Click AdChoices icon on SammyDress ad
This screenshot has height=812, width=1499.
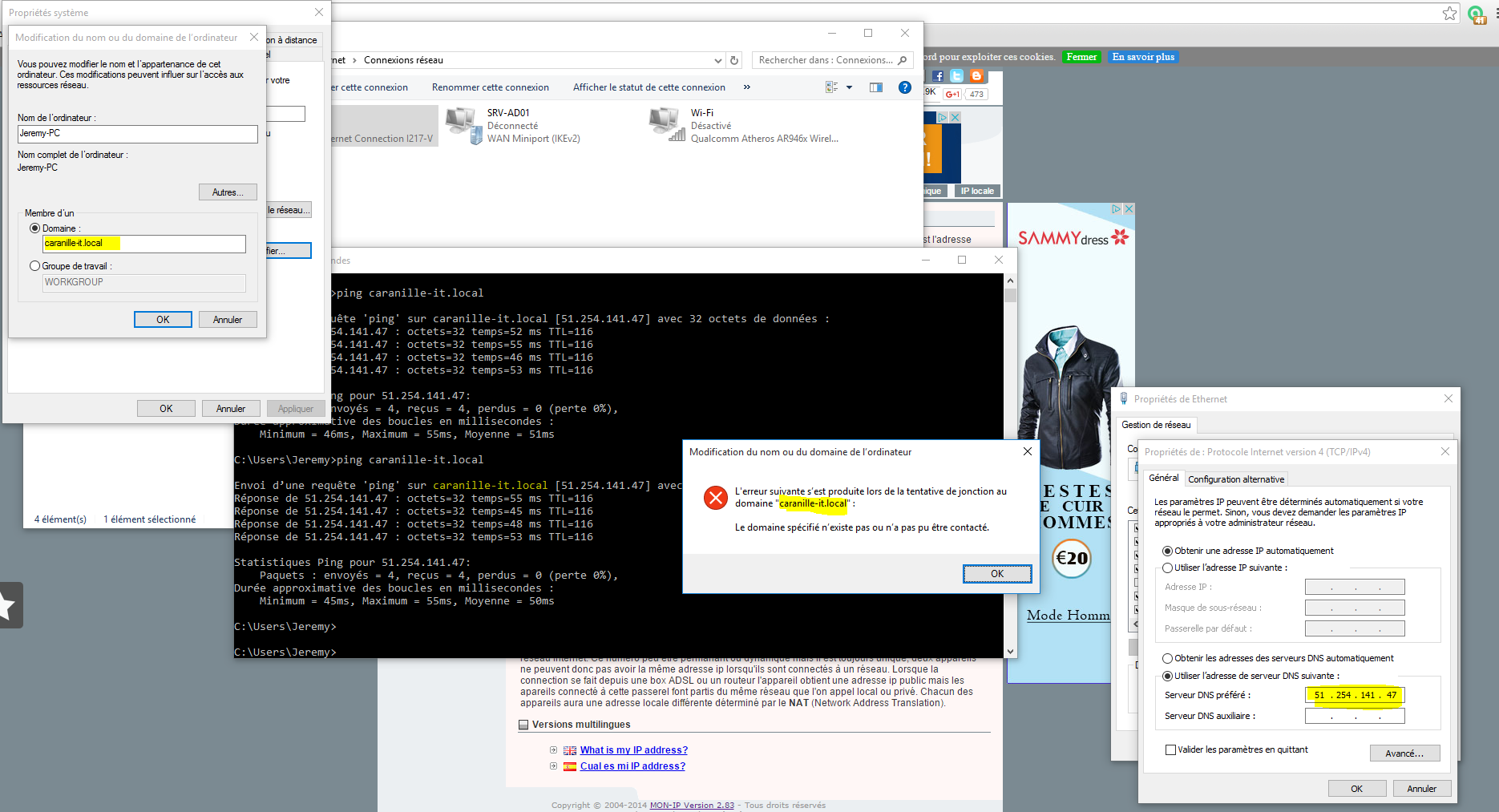click(1116, 209)
